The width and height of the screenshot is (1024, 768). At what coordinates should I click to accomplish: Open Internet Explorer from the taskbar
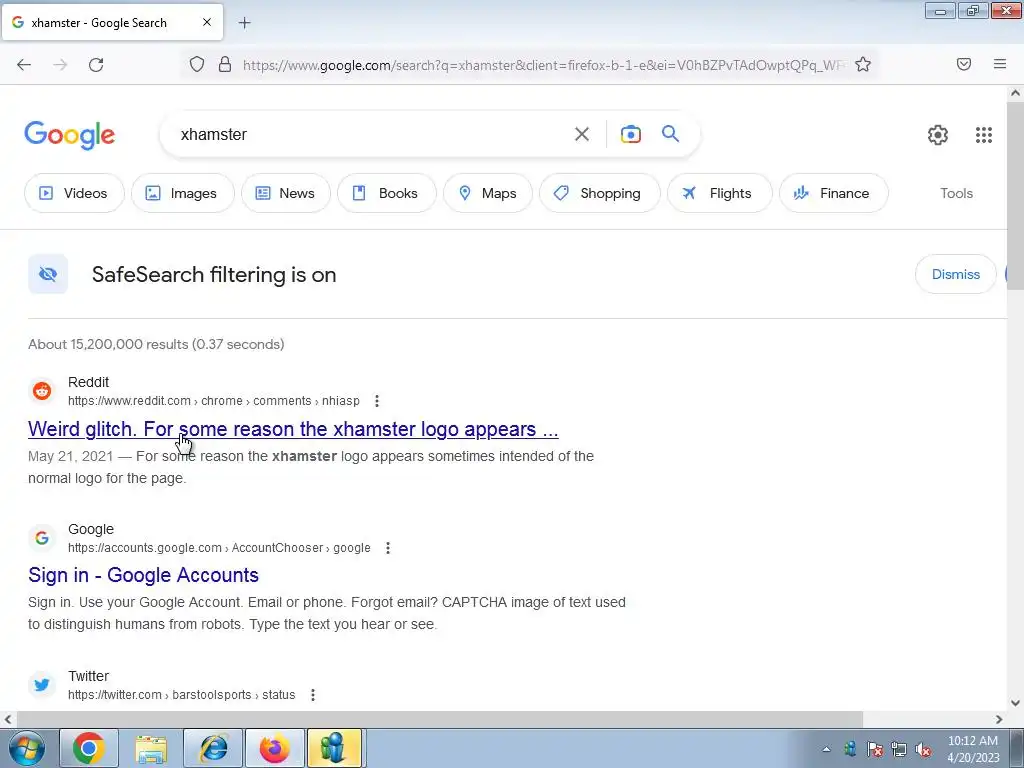tap(213, 748)
